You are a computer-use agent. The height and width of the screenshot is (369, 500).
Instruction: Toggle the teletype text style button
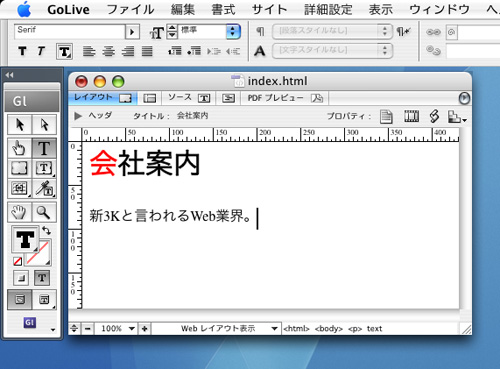pos(64,52)
